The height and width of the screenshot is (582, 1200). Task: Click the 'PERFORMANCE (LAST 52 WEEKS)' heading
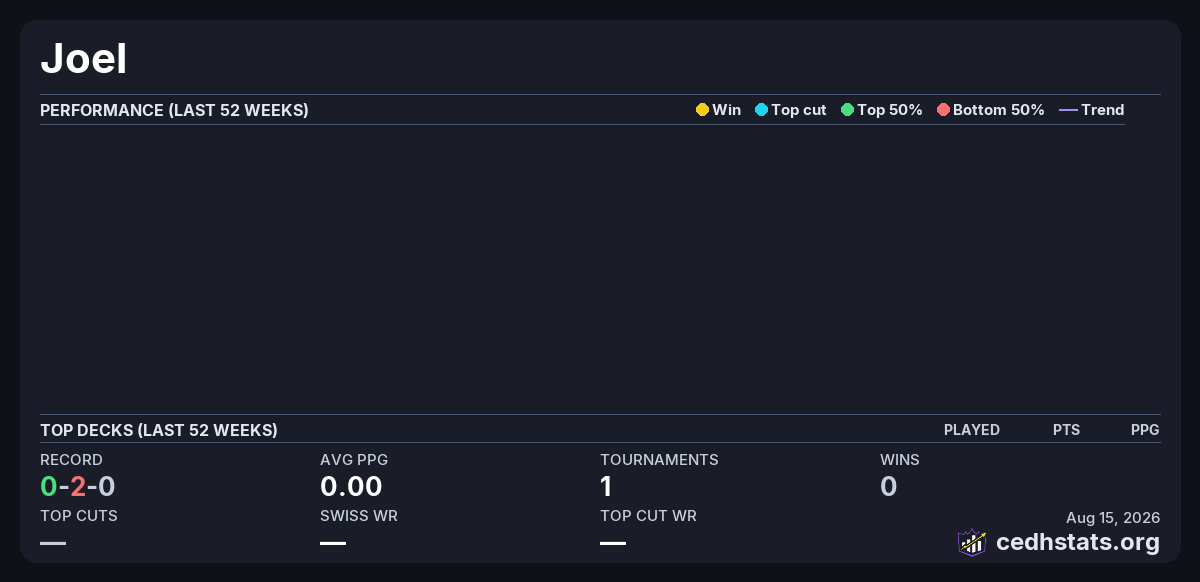click(x=174, y=110)
